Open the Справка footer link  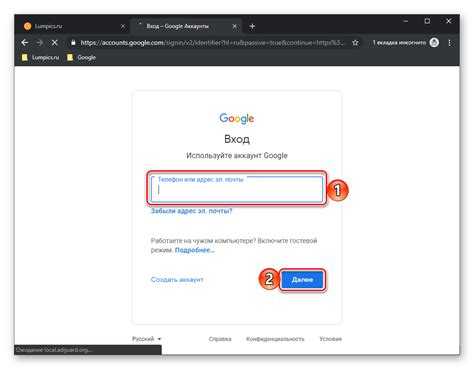tap(220, 339)
